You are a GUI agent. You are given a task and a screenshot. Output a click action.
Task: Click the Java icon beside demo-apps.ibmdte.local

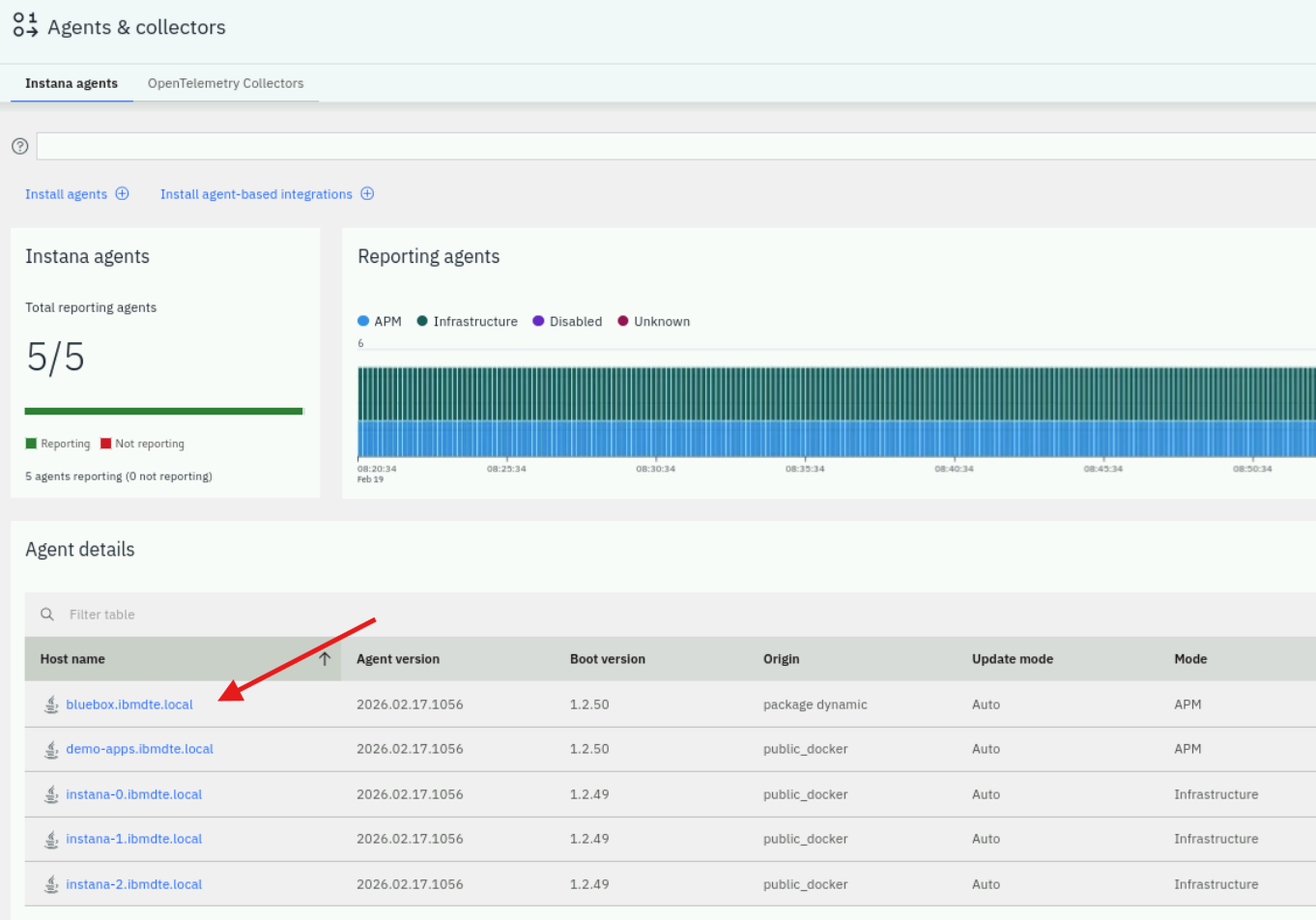(51, 749)
